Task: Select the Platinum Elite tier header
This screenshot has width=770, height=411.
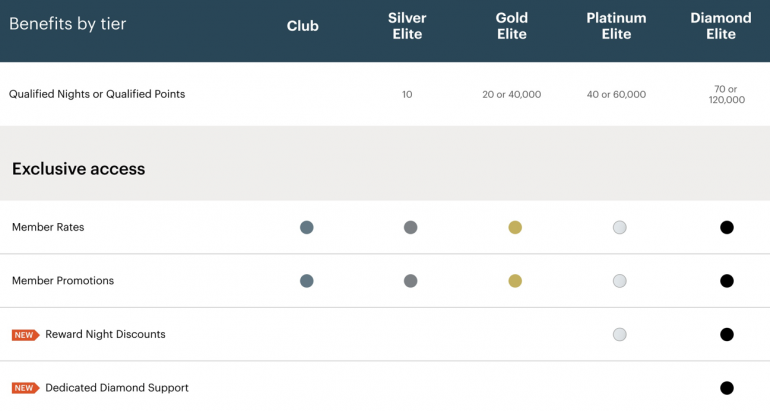Action: click(x=616, y=26)
